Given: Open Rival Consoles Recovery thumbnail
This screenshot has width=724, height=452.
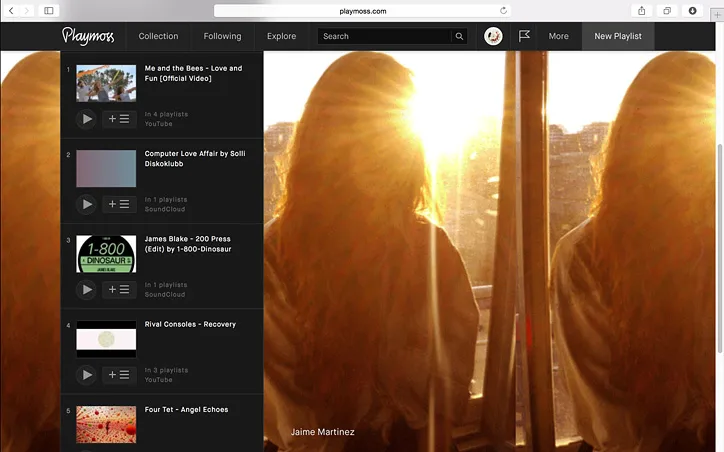Looking at the screenshot, I should (106, 339).
